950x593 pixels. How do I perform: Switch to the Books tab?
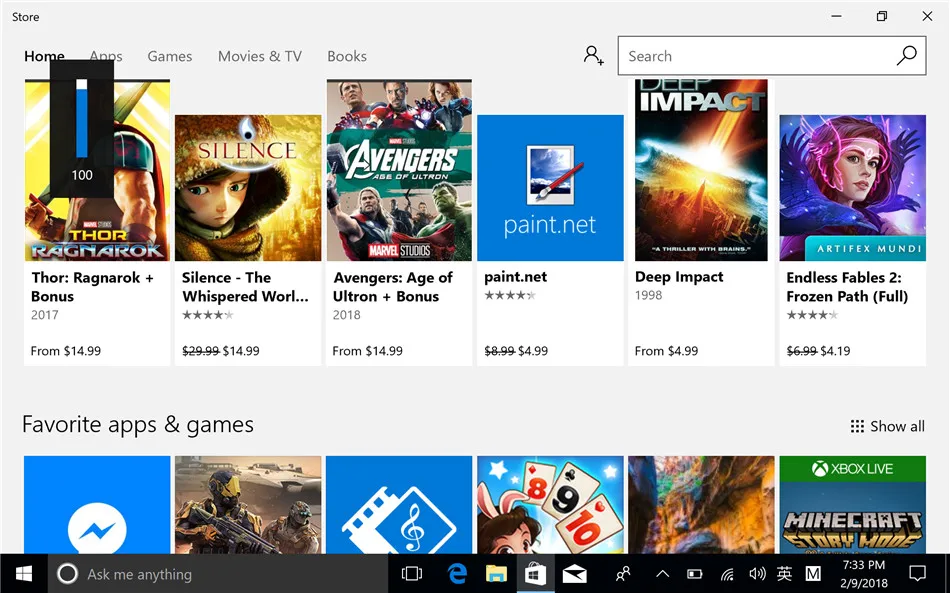(347, 56)
